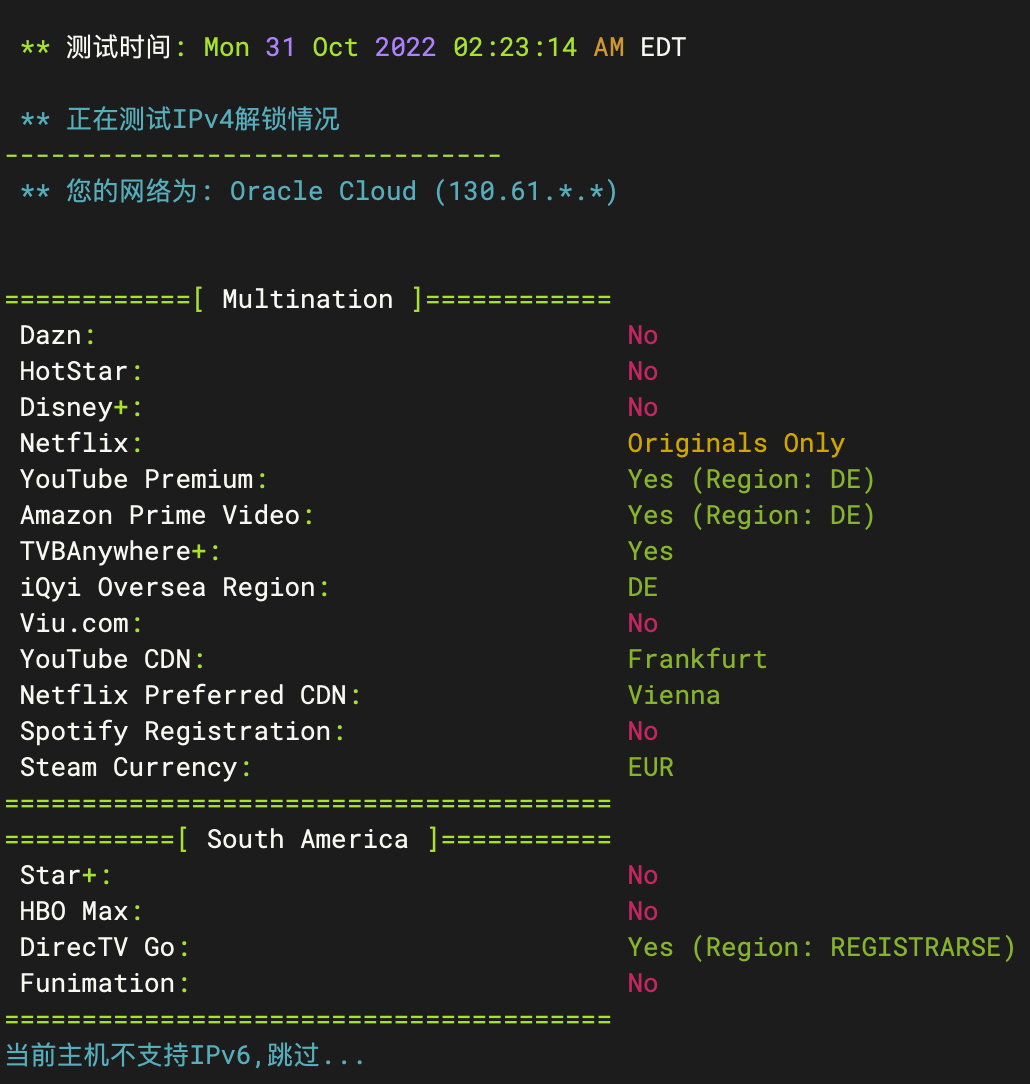Click the EUR Steam Currency value
Viewport: 1030px width, 1084px height.
point(650,767)
